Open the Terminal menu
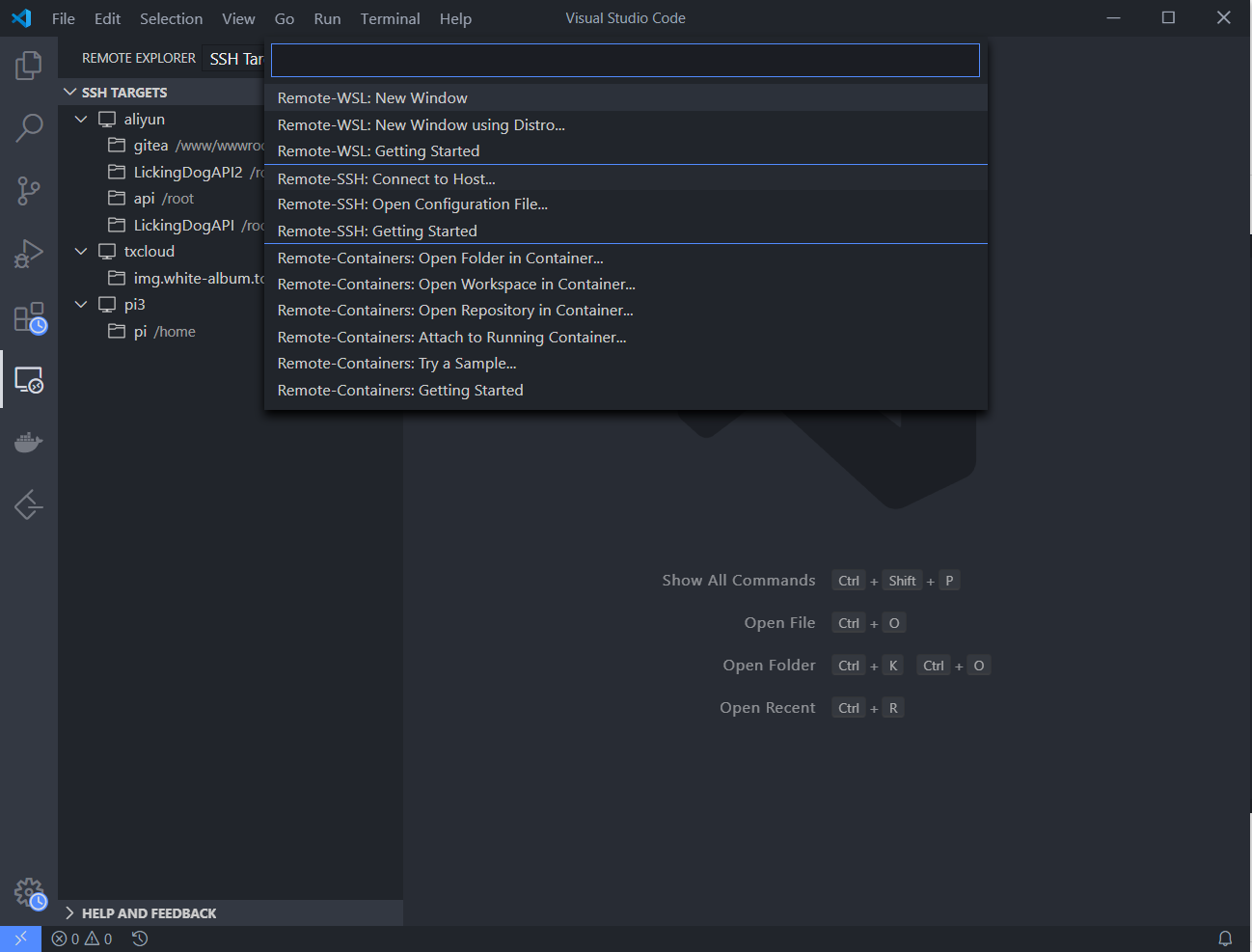This screenshot has height=952, width=1252. (390, 18)
